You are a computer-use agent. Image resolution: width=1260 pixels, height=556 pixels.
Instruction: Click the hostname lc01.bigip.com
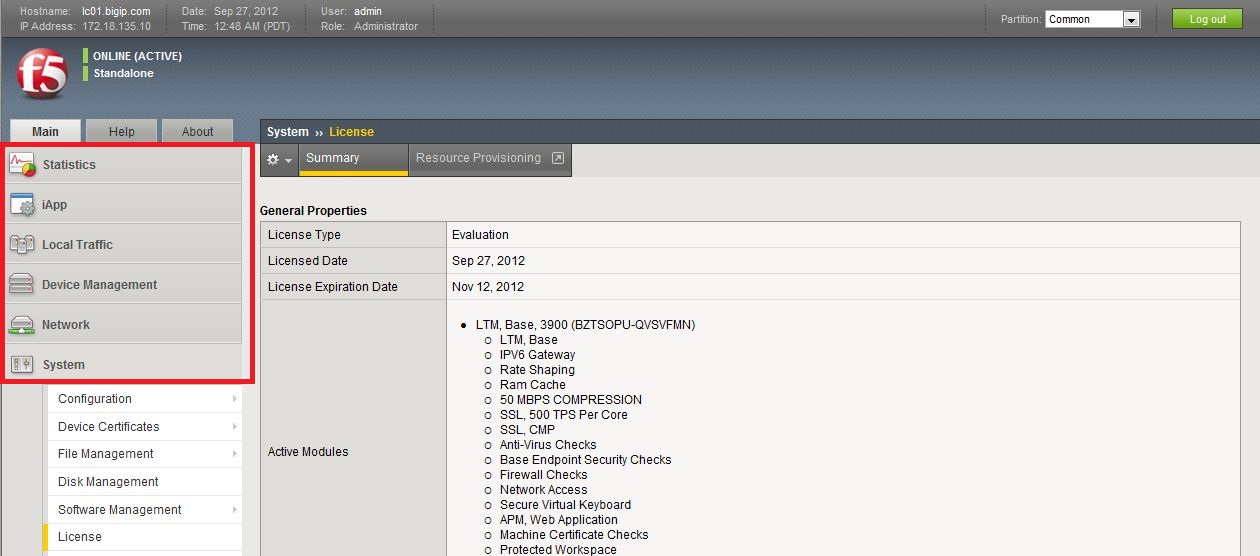click(x=116, y=11)
